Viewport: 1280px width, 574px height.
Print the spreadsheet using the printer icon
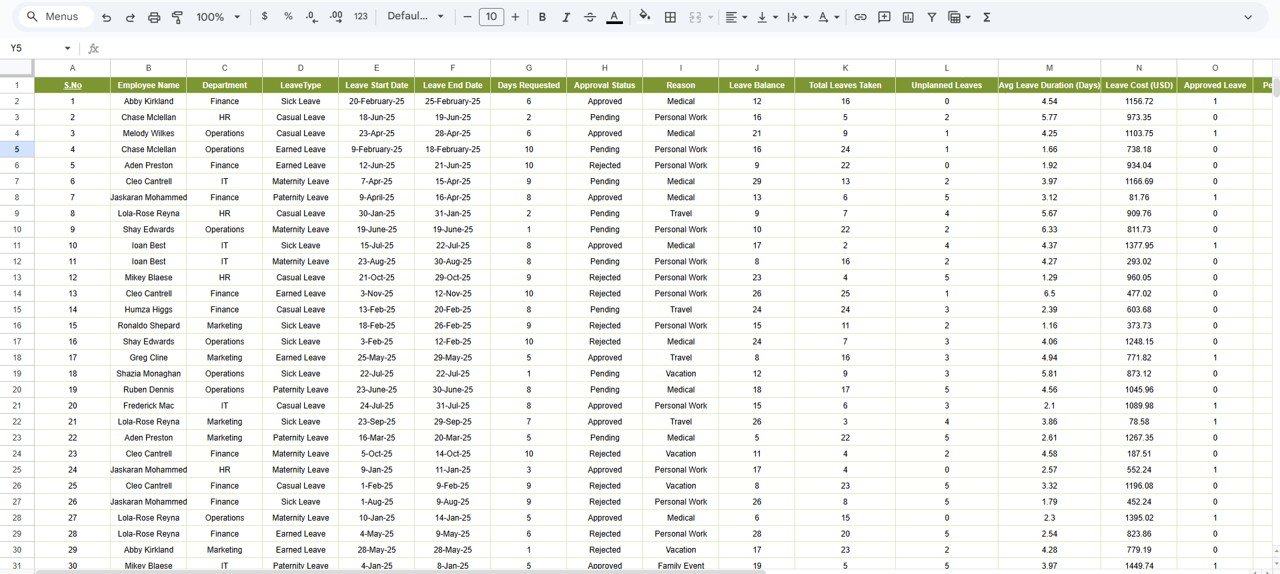coord(154,17)
